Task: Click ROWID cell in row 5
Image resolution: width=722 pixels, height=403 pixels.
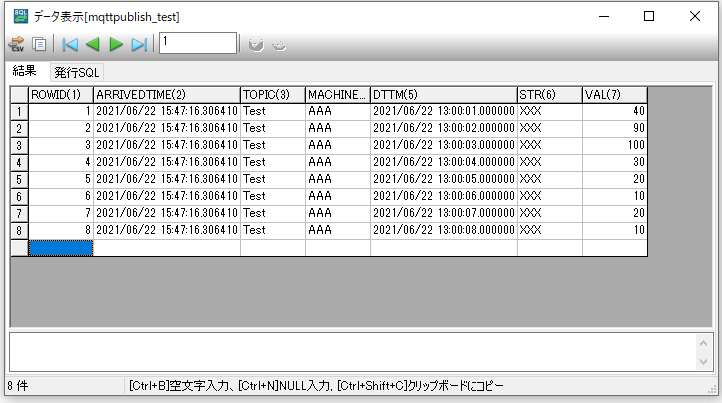Action: tap(61, 180)
